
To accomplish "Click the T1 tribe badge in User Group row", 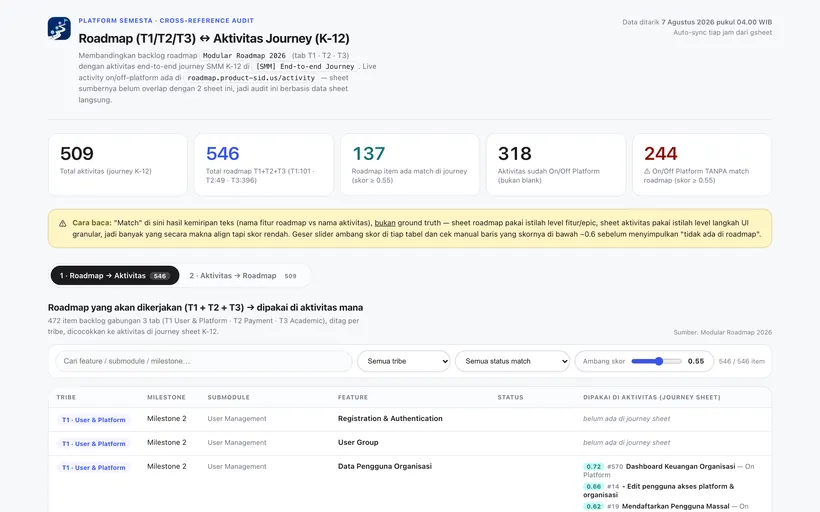I will pyautogui.click(x=94, y=443).
